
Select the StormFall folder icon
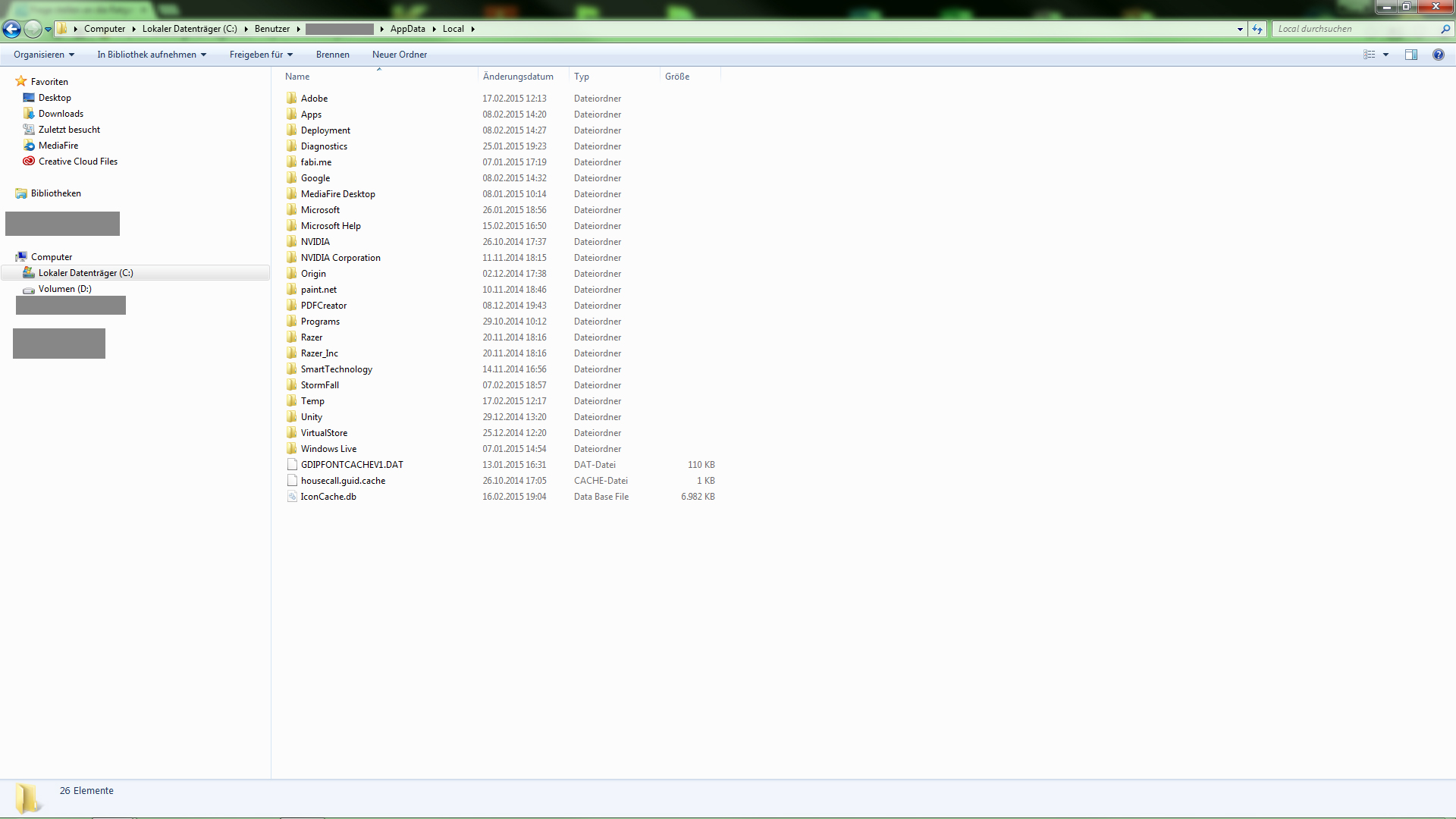[292, 385]
